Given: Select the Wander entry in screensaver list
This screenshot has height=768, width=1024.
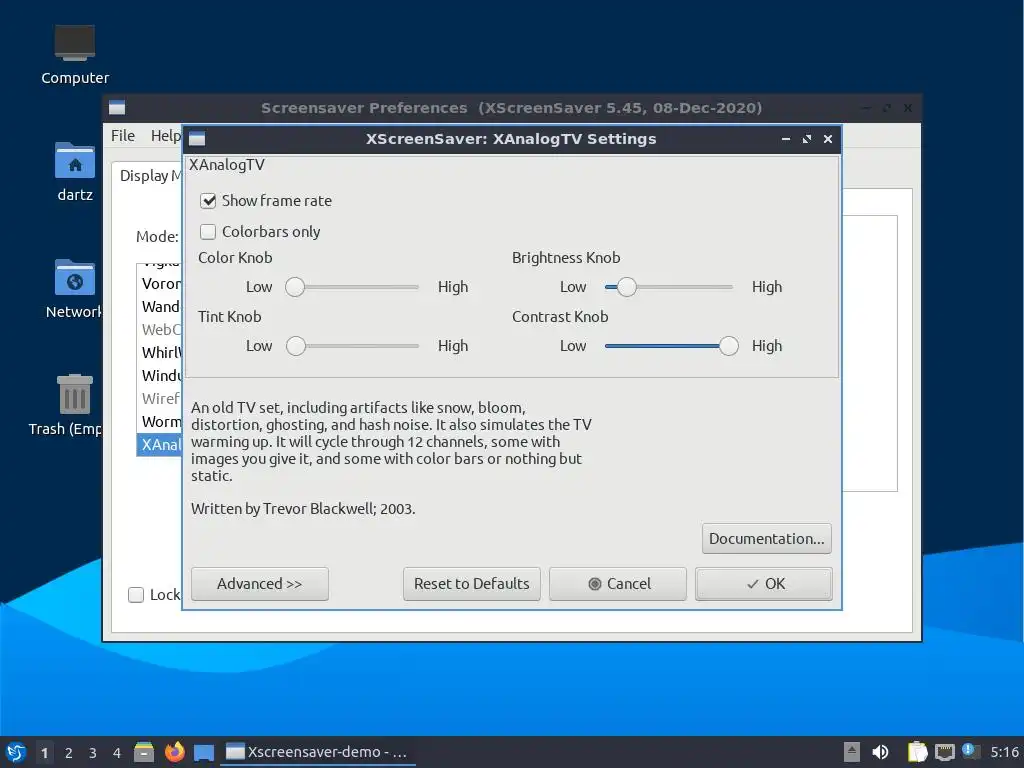Looking at the screenshot, I should (x=160, y=306).
